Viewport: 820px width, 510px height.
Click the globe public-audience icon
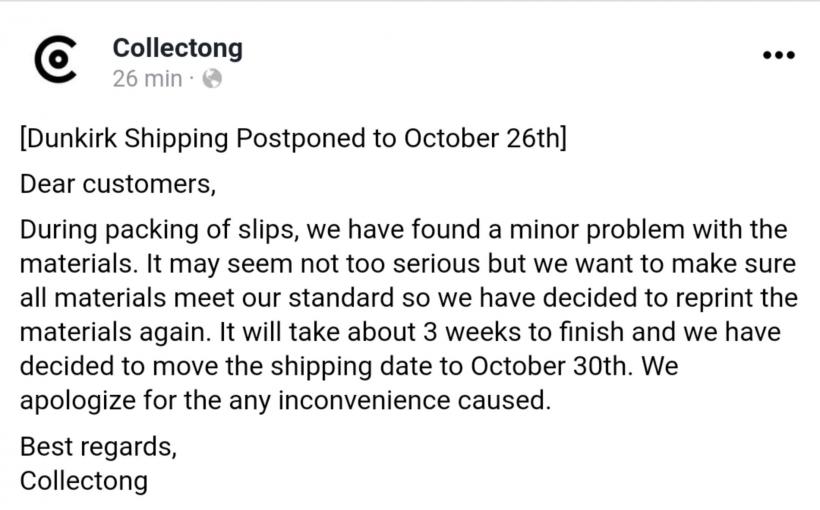[x=211, y=79]
